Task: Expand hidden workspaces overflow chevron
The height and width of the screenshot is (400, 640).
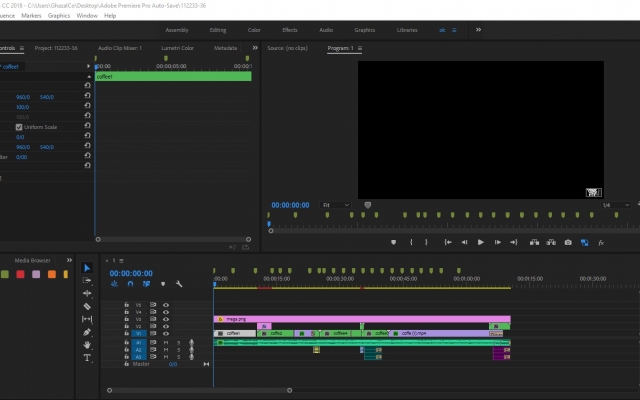Action: 478,30
